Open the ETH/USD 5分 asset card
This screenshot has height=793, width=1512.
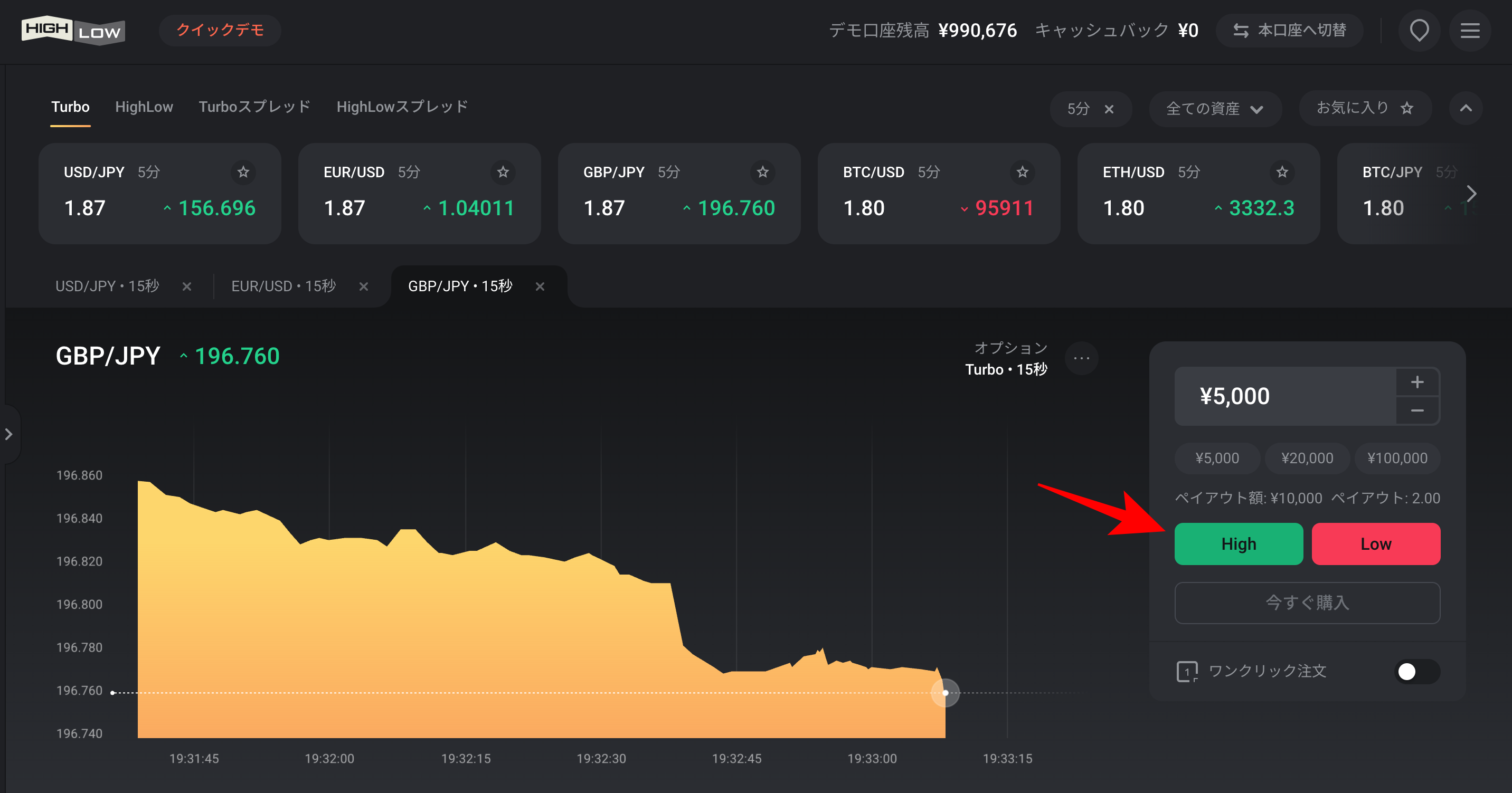click(1198, 194)
